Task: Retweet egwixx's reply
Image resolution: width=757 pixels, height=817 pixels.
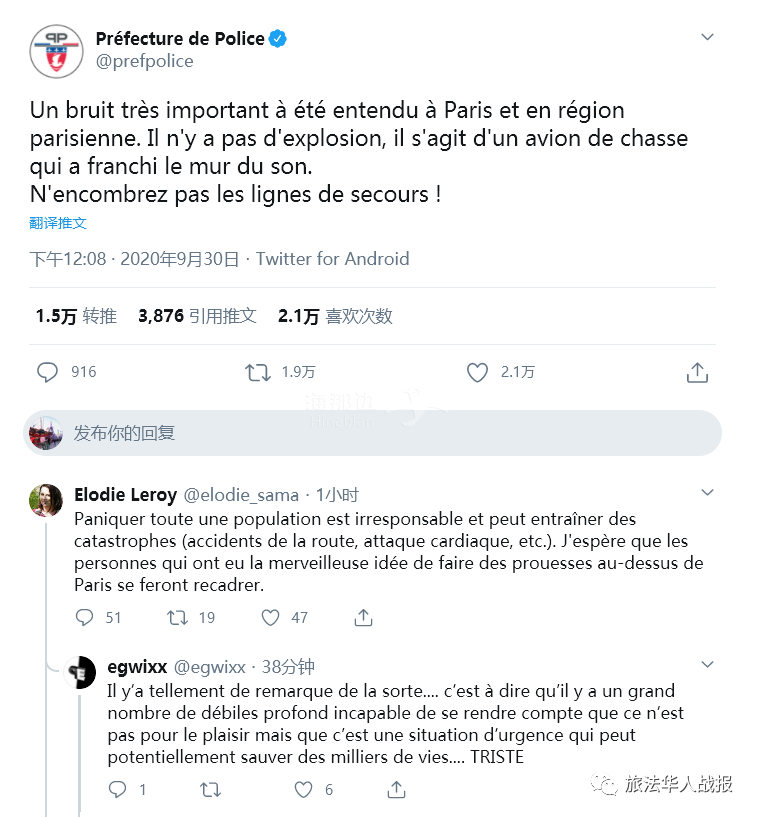Action: [210, 790]
